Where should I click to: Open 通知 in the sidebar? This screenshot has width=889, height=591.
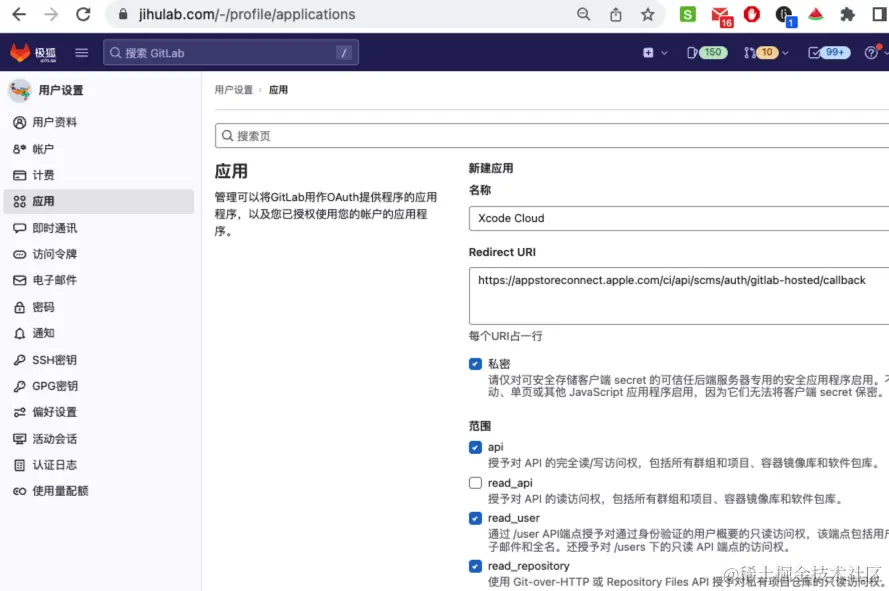[99, 334]
